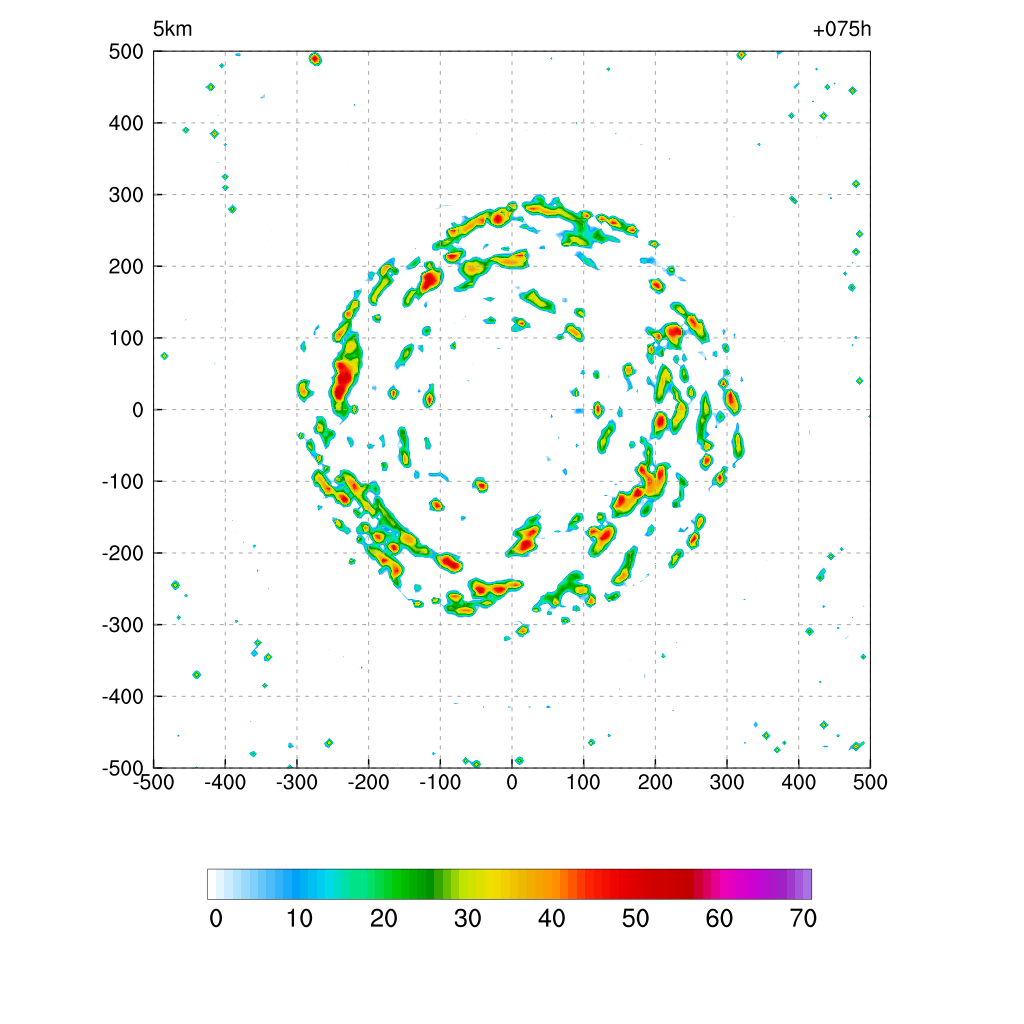
Task: Select y-axis tick label -100
Action: pyautogui.click(x=123, y=481)
